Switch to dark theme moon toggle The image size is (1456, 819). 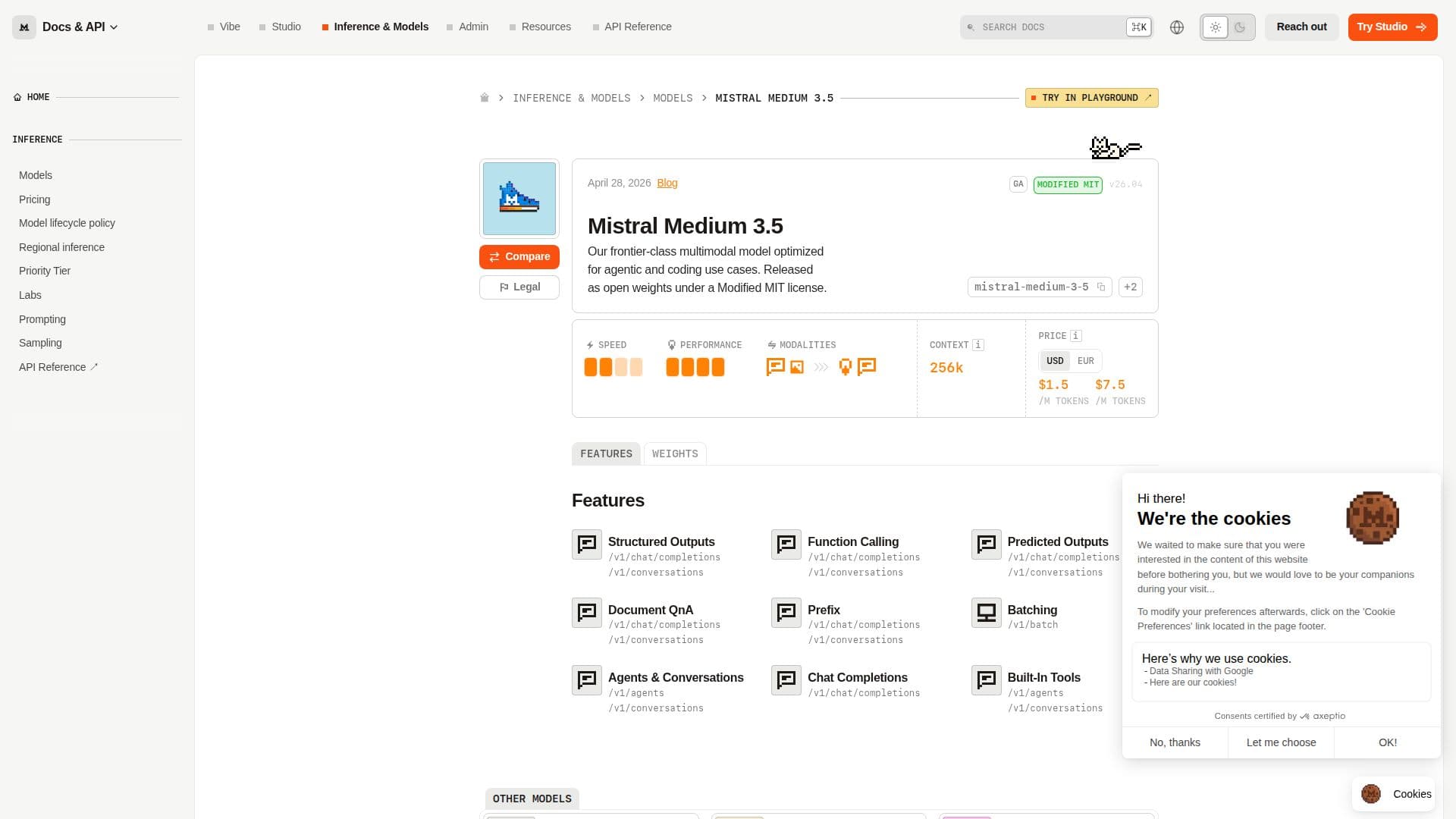point(1240,27)
